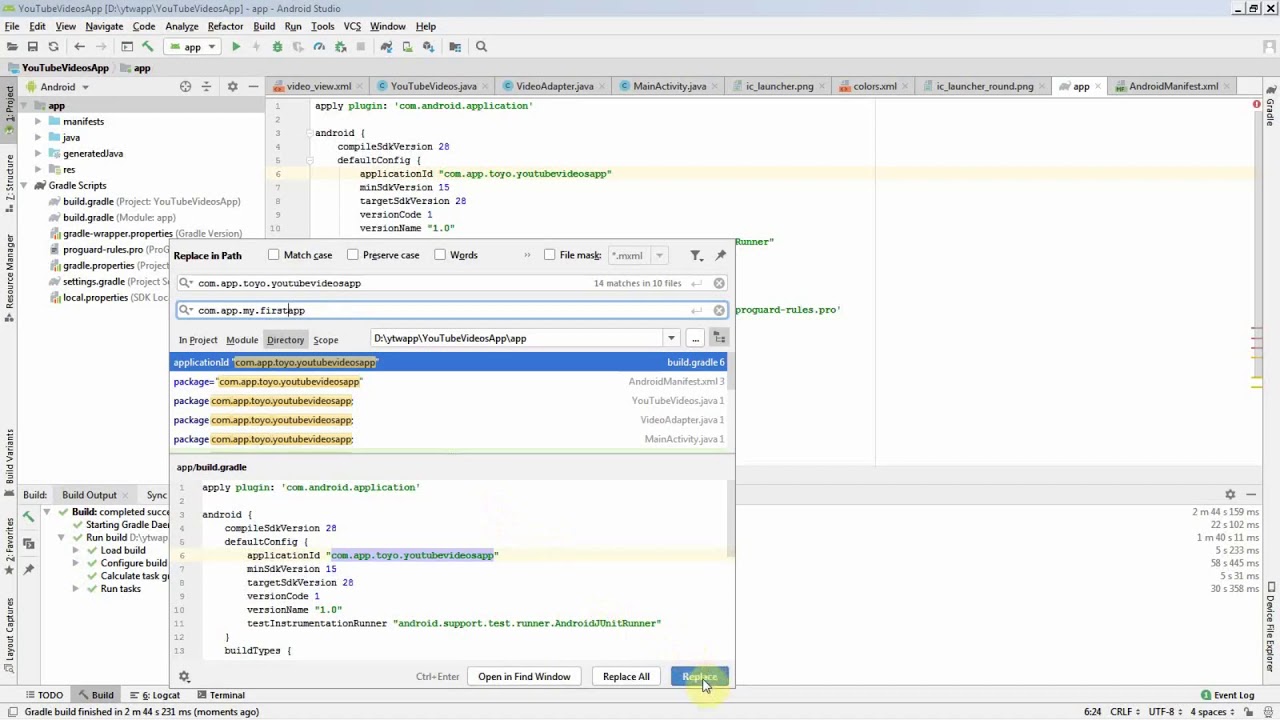Screen dimensions: 1280x720
Task: Expand the Run tasks node
Action: [75, 589]
